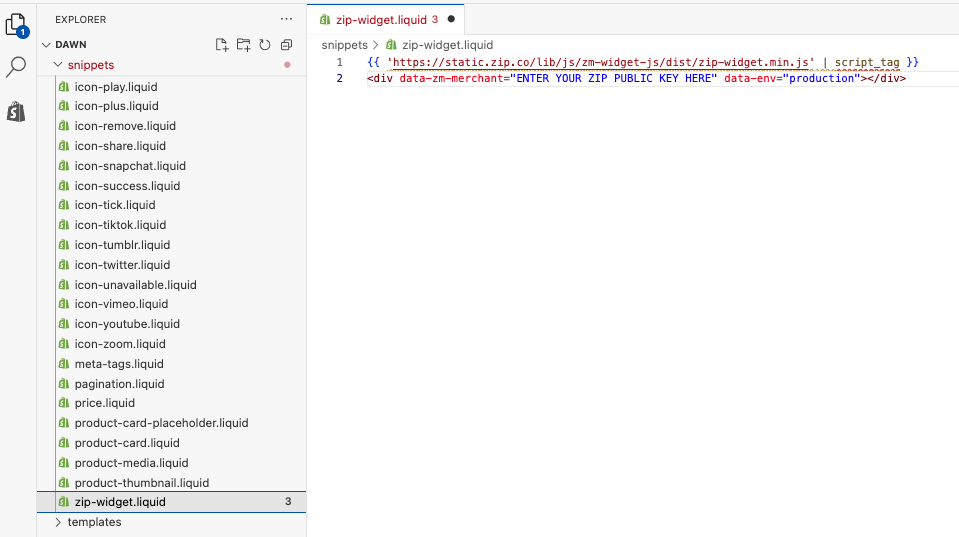Open product-card-placeholder.liquid file
This screenshot has height=537, width=959.
171,423
